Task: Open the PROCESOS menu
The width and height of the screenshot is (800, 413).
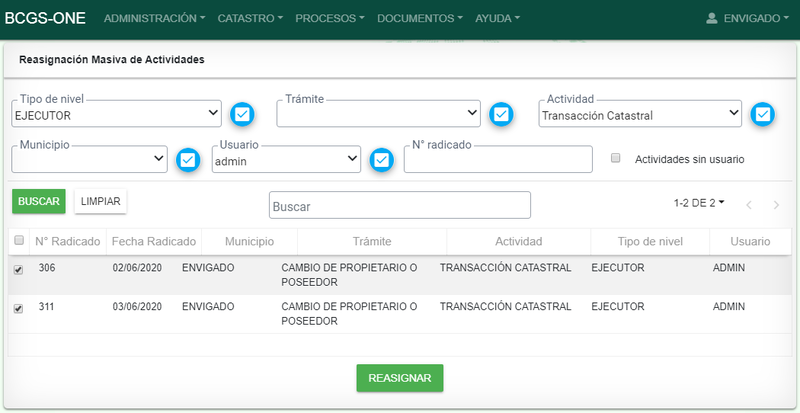Action: [x=330, y=18]
